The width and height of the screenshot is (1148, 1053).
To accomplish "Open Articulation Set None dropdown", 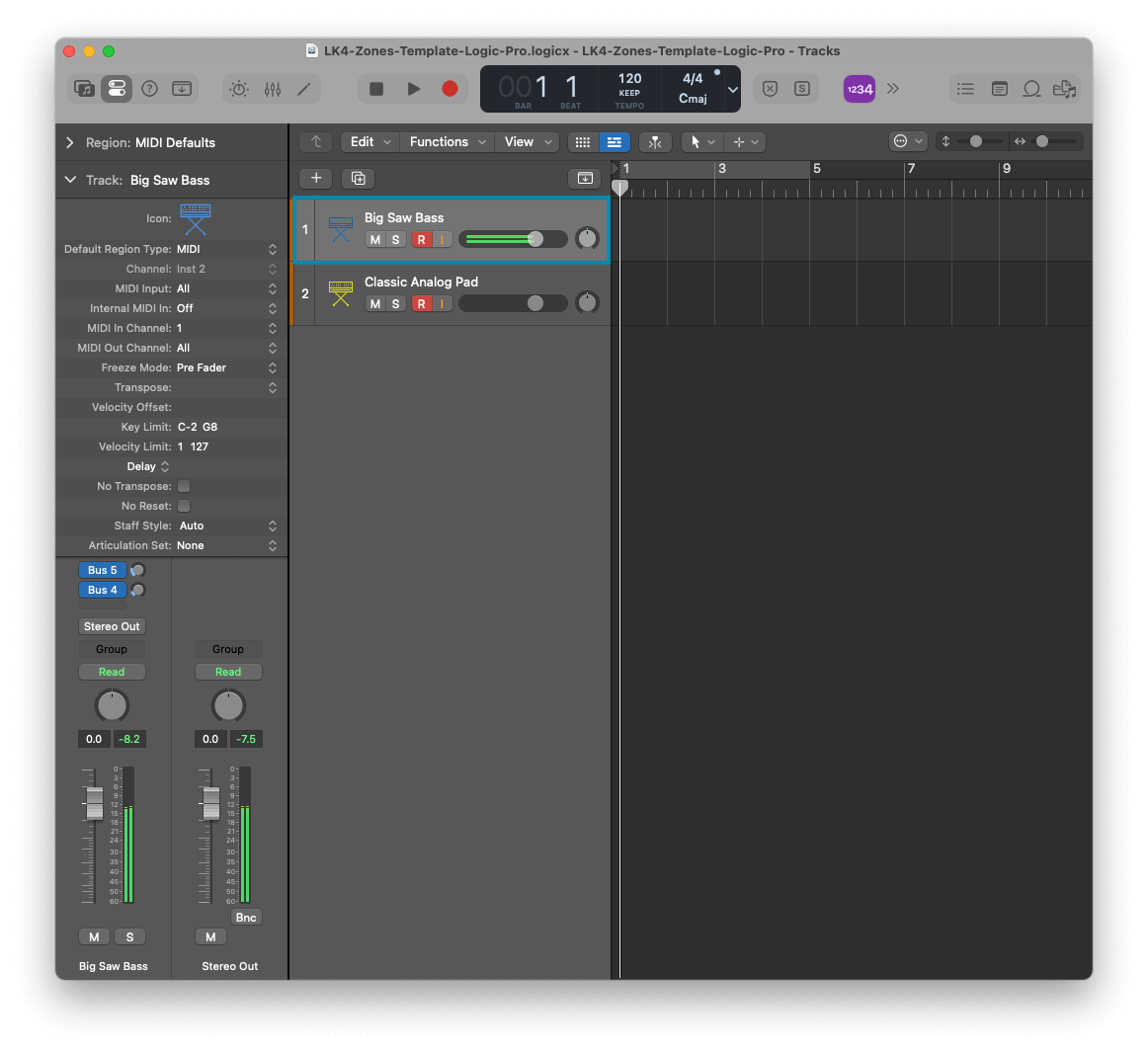I will pos(226,545).
